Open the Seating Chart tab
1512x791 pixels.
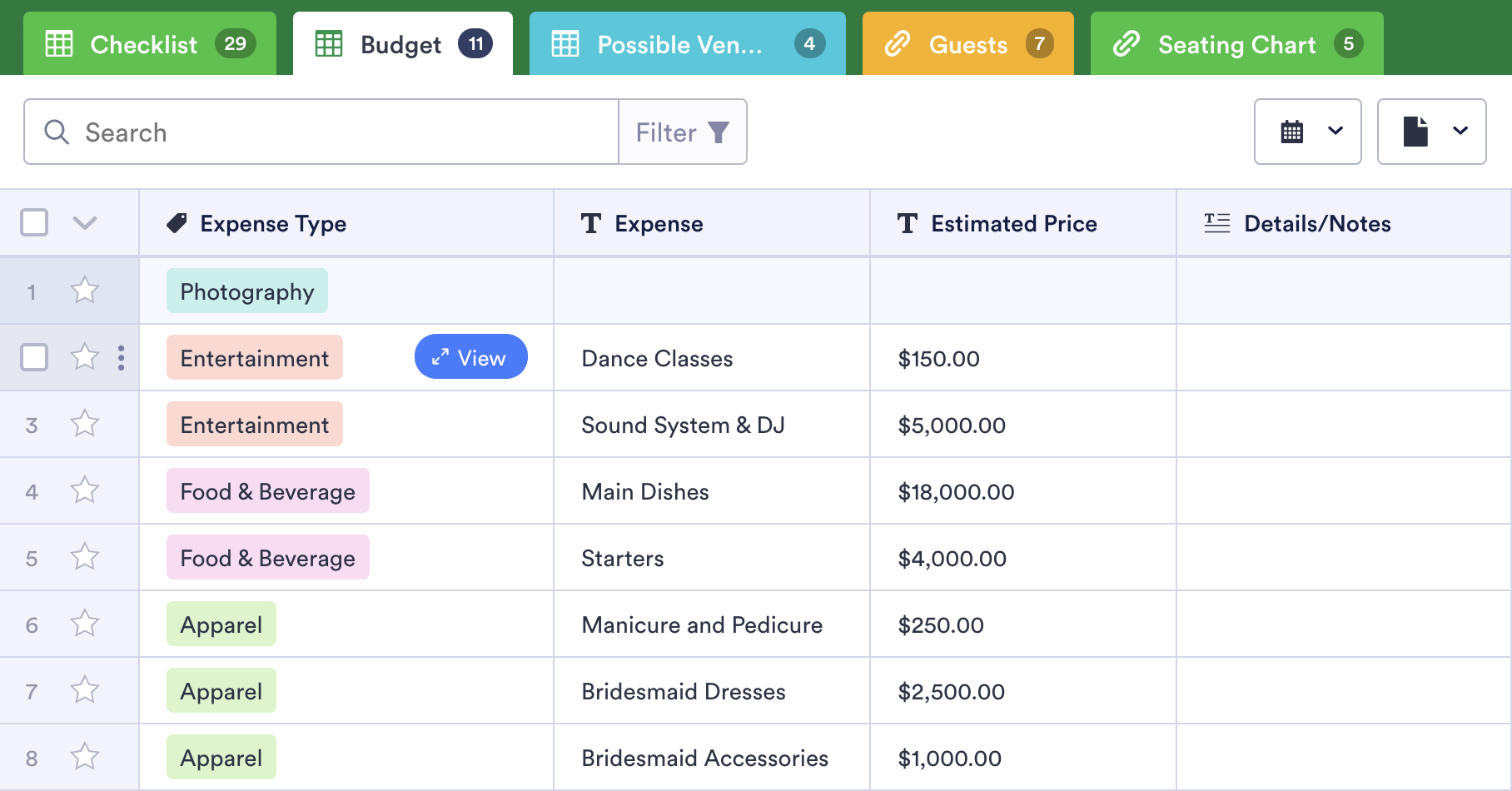(x=1236, y=44)
